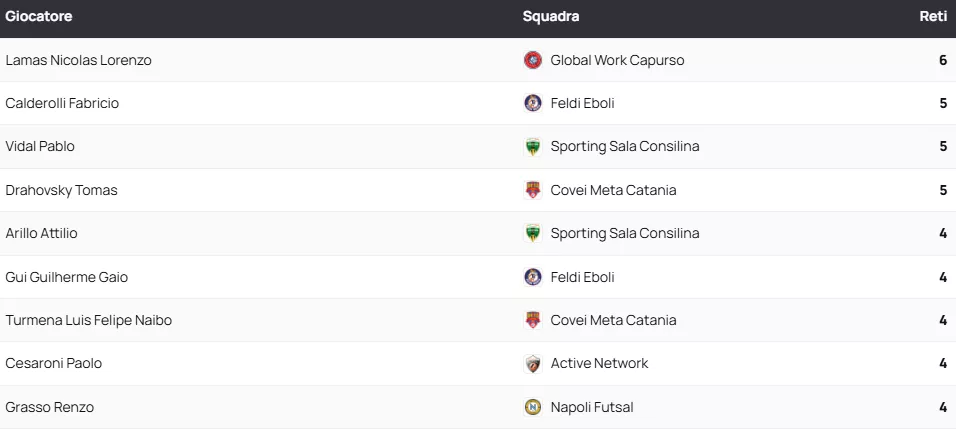The width and height of the screenshot is (956, 429).
Task: Click Global Work Capurso team name
Action: (617, 60)
